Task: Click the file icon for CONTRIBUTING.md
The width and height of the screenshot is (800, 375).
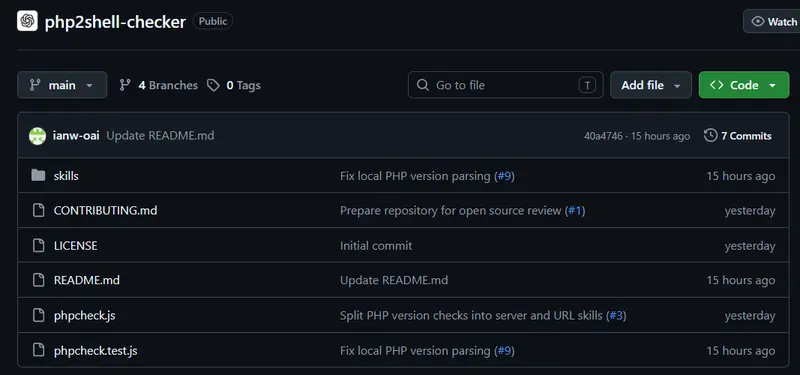Action: tap(38, 210)
